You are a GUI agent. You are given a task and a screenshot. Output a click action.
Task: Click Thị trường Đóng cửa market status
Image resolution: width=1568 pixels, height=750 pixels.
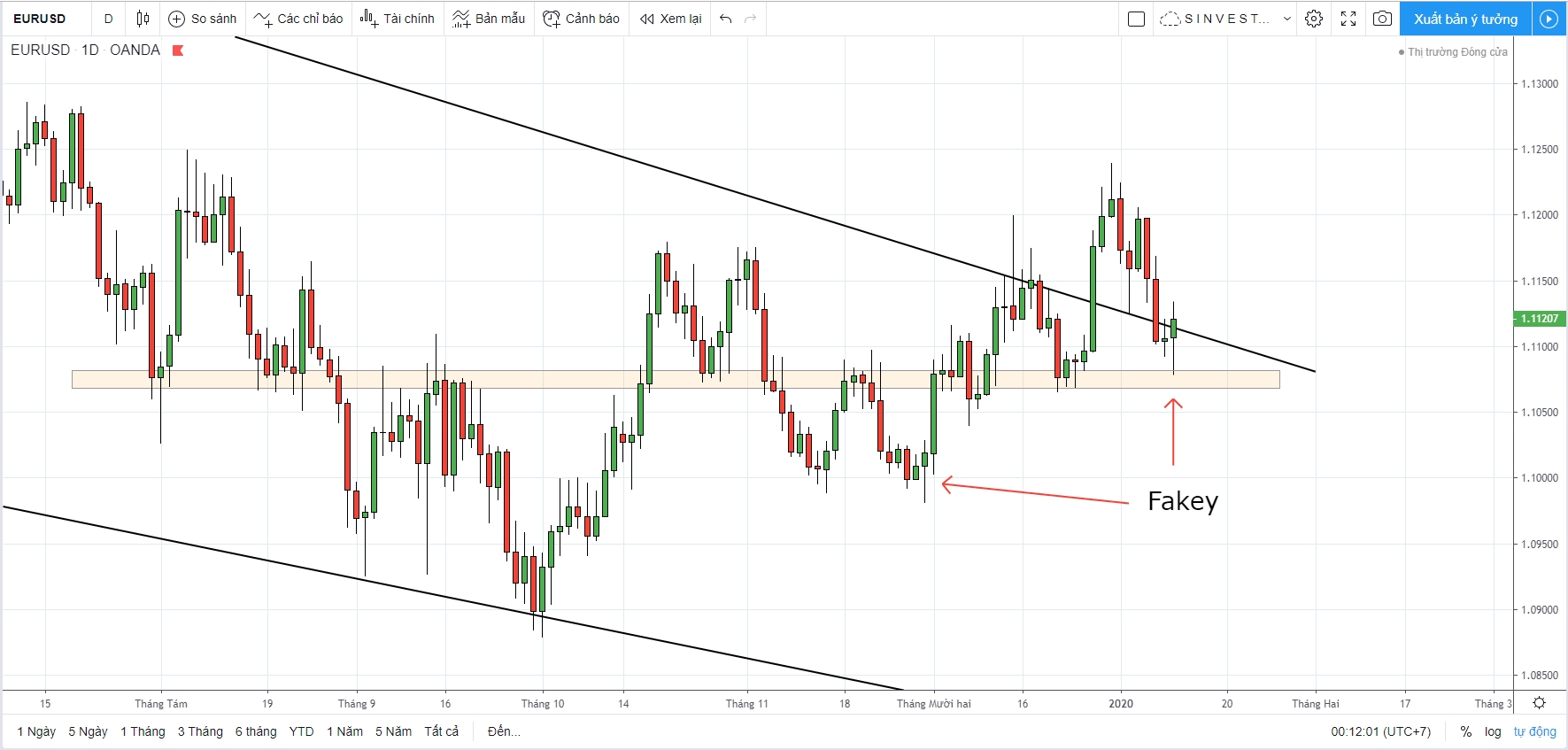pos(1453,52)
